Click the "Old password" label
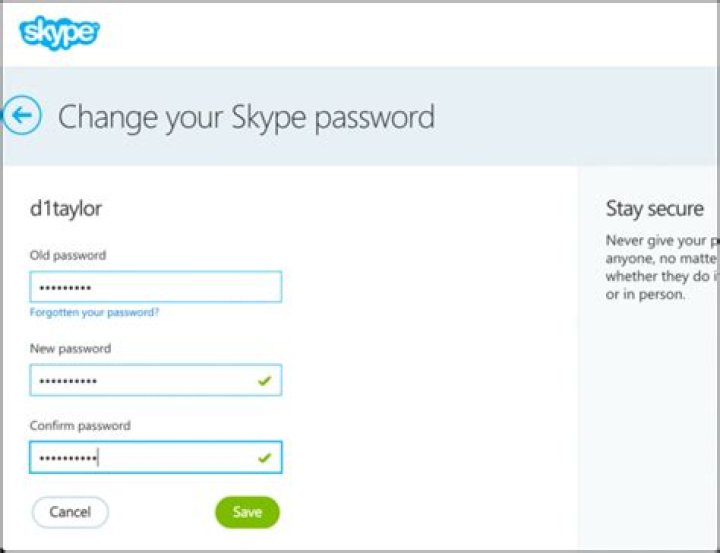The height and width of the screenshot is (553, 720). coord(68,255)
